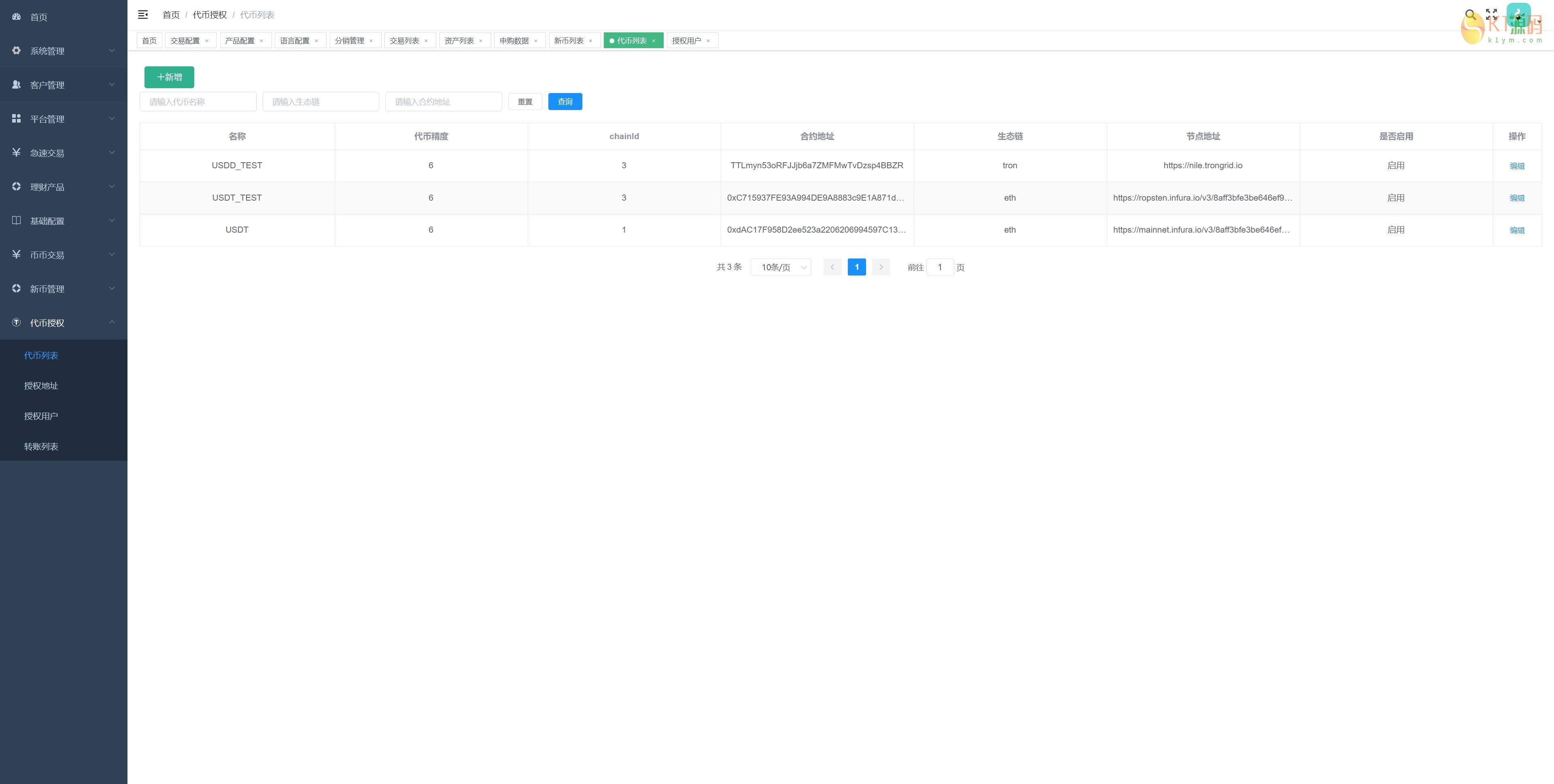Click the 请输入合约地址 input field
This screenshot has width=1554, height=784.
point(444,102)
